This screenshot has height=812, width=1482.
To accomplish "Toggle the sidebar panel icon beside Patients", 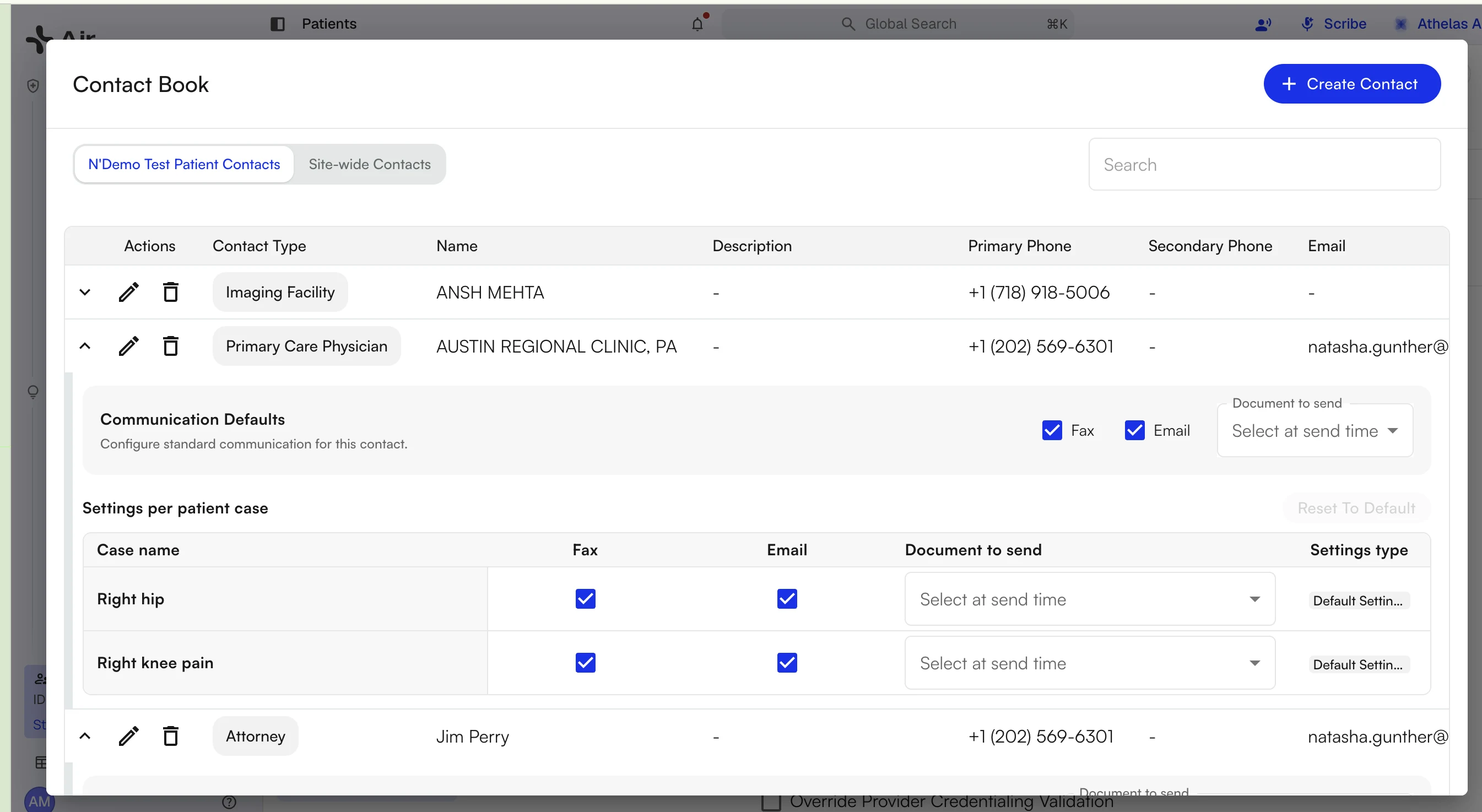I will [x=277, y=24].
